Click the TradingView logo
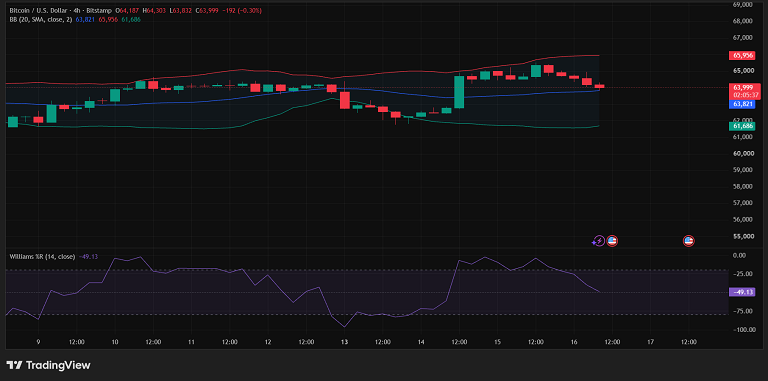 (x=48, y=365)
